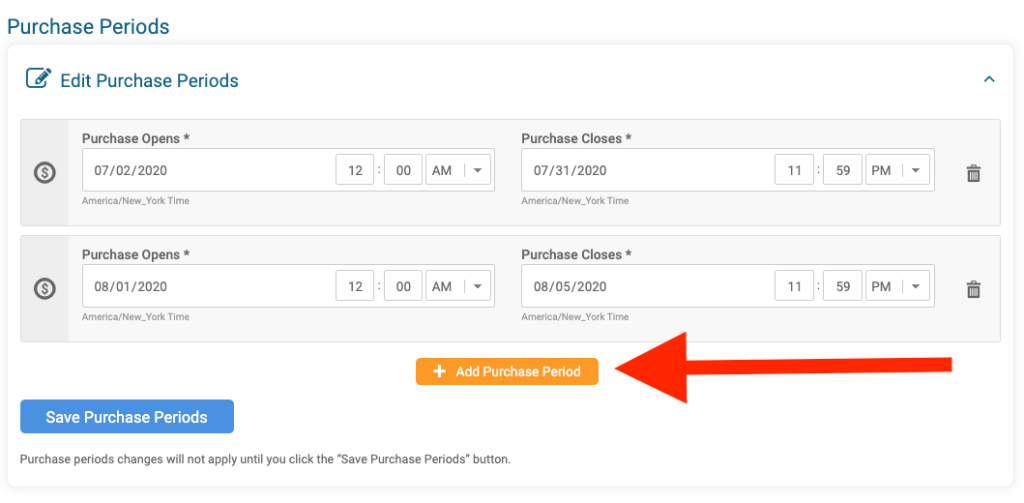Click minutes field 59 in second Purchase Closes
This screenshot has height=503, width=1024.
point(843,286)
